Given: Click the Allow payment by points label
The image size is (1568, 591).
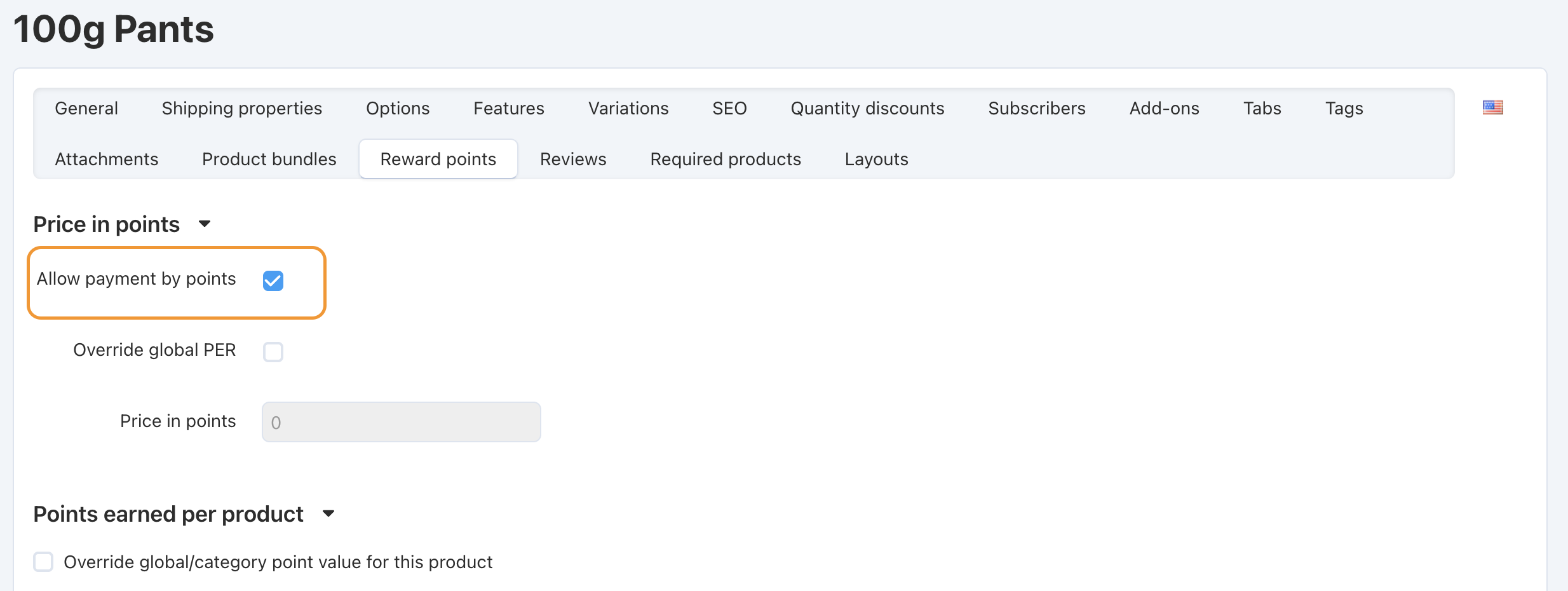Looking at the screenshot, I should [137, 279].
